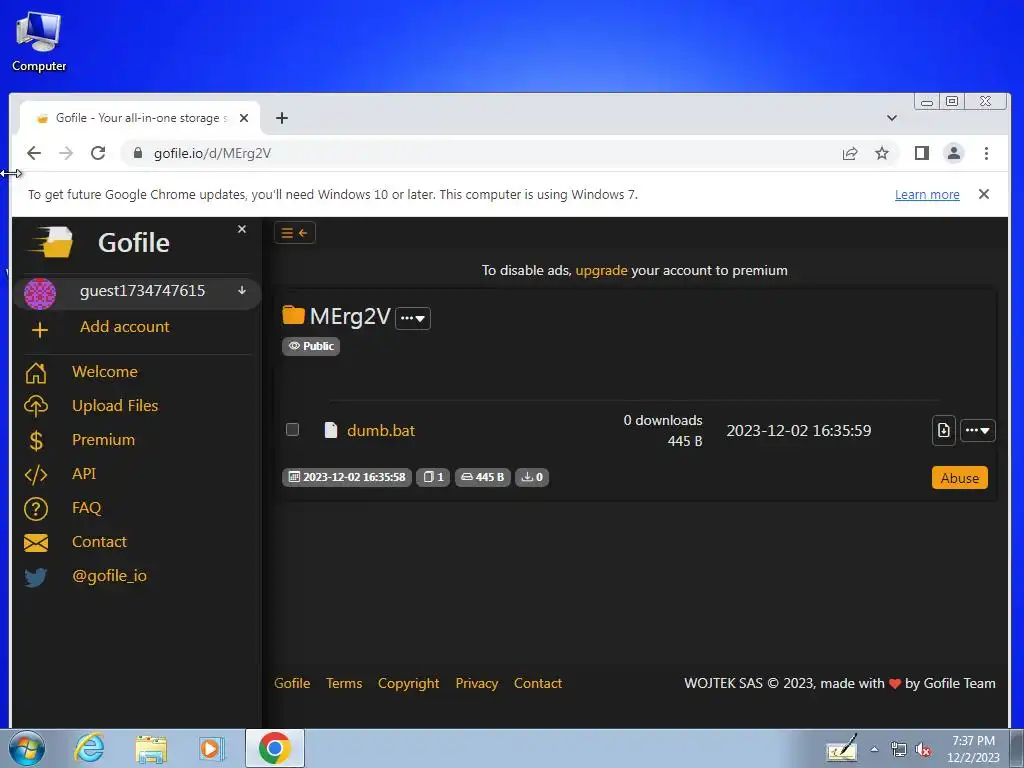Close the Gofile browser tab

pos(244,118)
